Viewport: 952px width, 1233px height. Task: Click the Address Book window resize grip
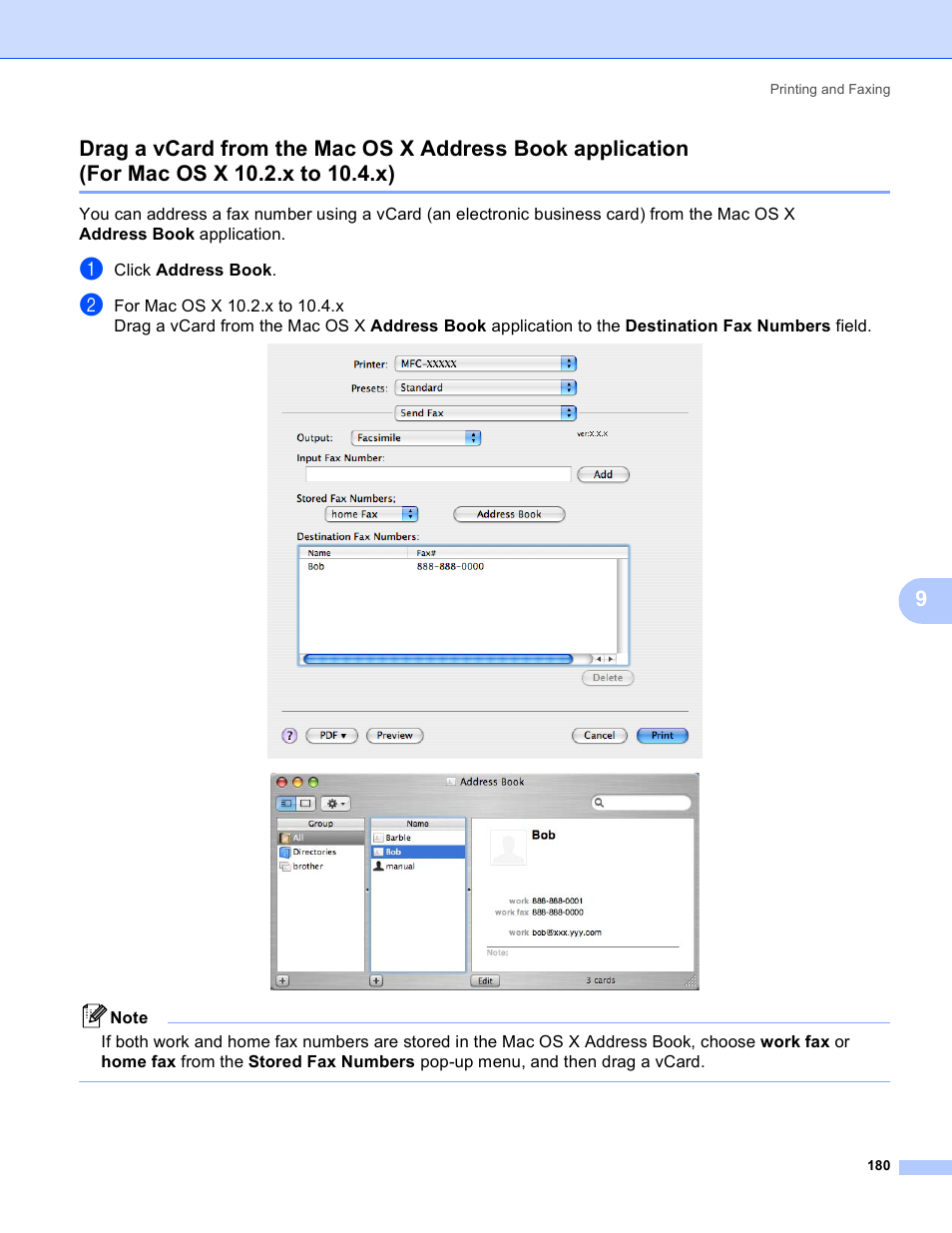pos(691,981)
